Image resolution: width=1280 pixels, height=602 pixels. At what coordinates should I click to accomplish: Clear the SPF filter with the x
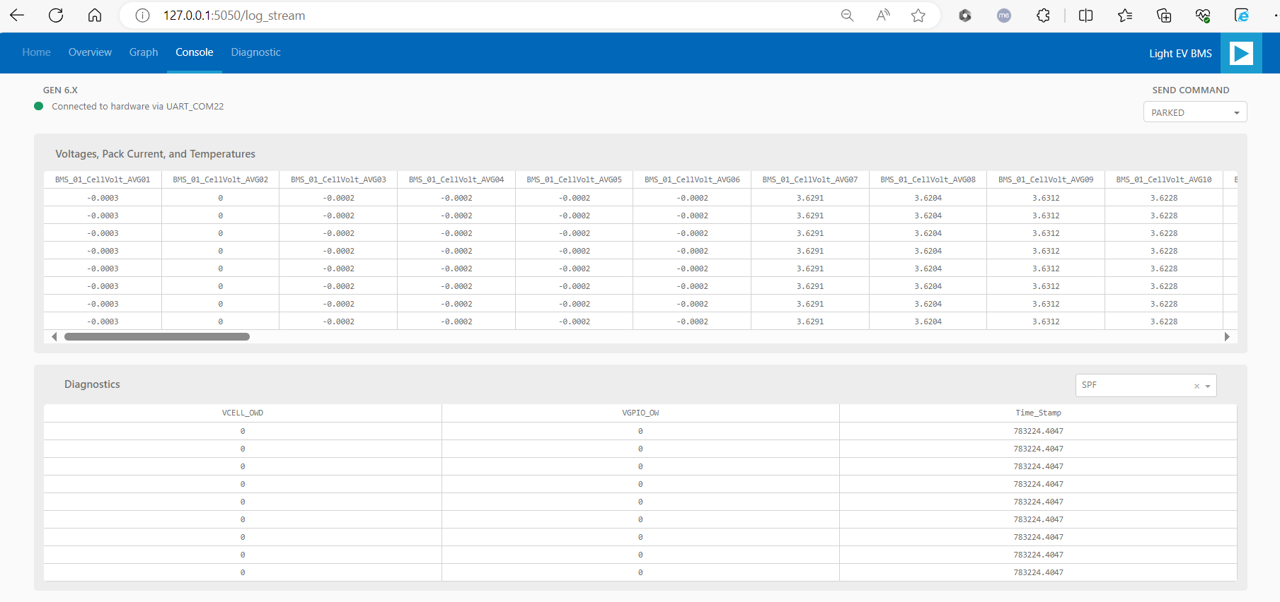click(x=1196, y=385)
